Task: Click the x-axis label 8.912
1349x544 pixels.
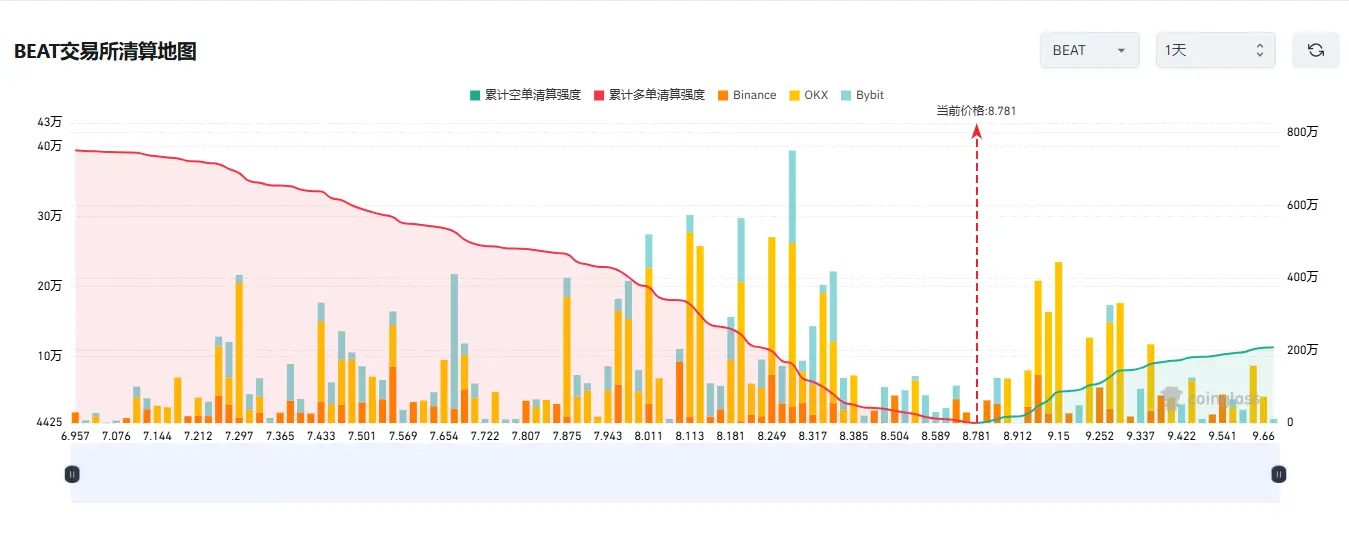Action: click(x=1017, y=436)
